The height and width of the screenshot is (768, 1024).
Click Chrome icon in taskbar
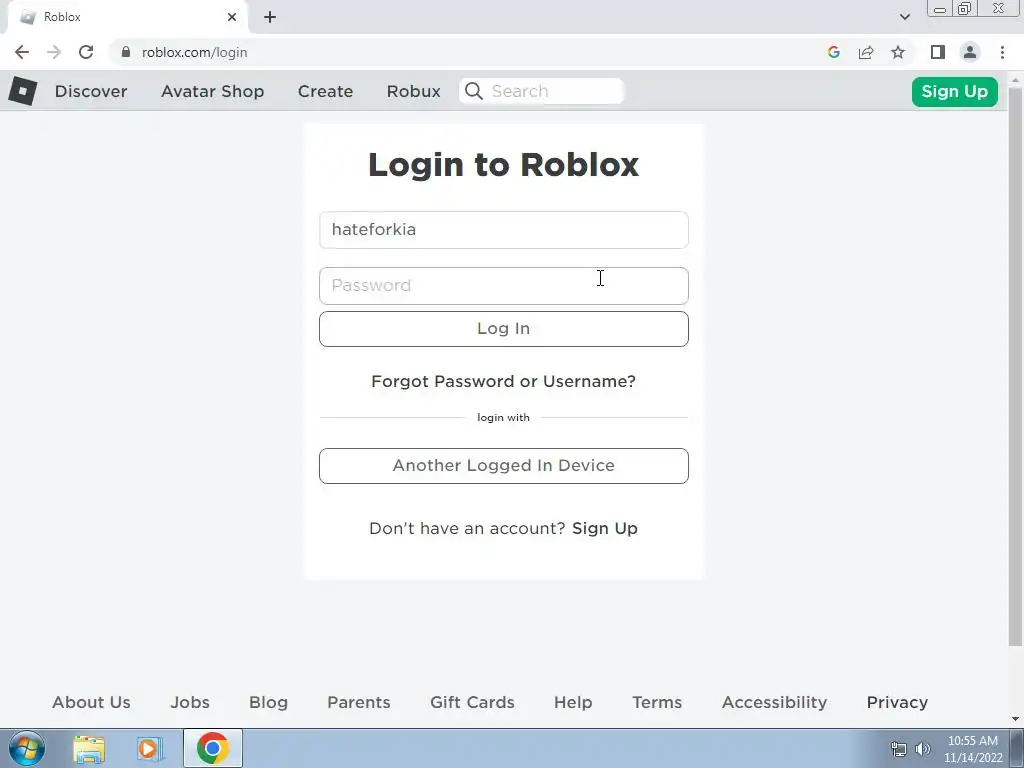click(212, 748)
